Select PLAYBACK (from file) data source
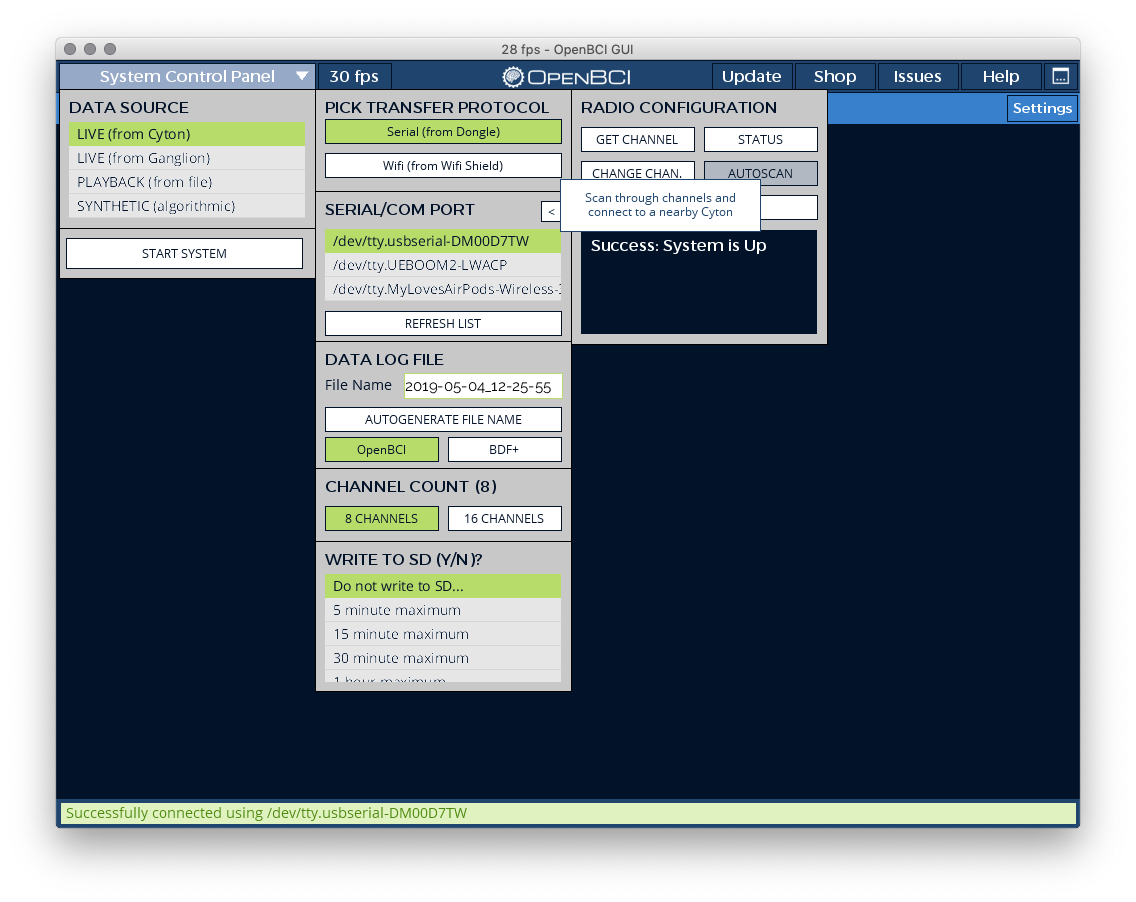This screenshot has height=902, width=1136. pyautogui.click(x=187, y=182)
